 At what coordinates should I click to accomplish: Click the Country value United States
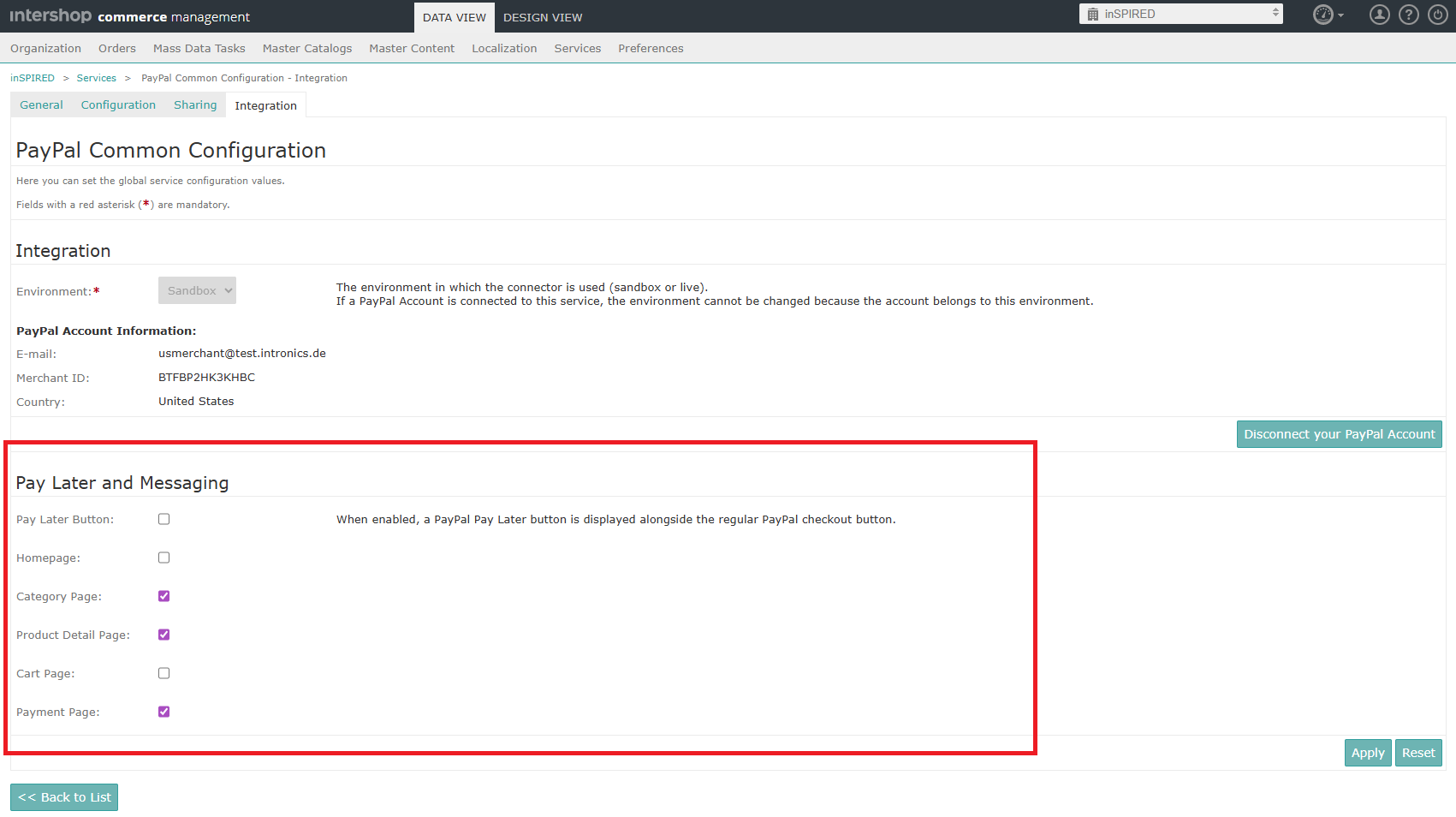click(x=196, y=401)
